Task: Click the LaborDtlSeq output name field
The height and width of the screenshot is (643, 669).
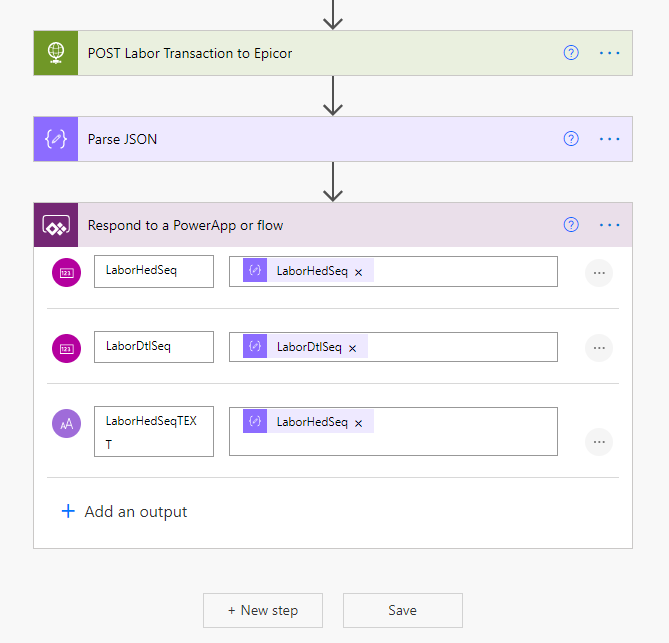Action: click(x=153, y=347)
